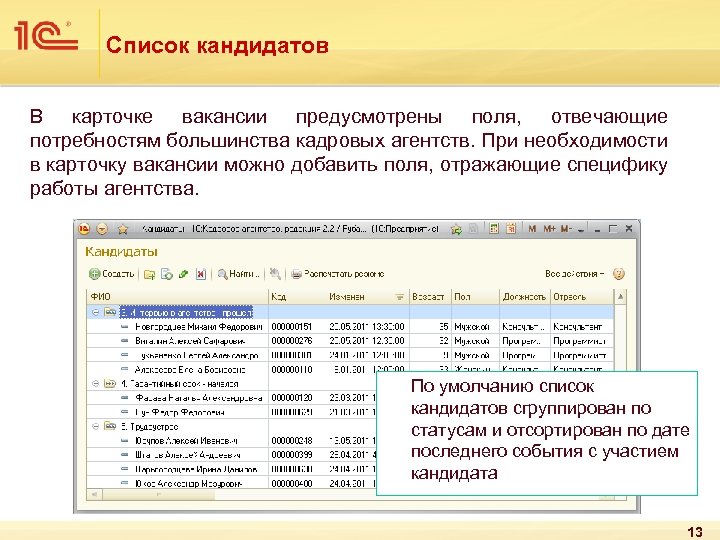The height and width of the screenshot is (540, 720).
Task: Open the calendar icon in the title bar
Action: pyautogui.click(x=511, y=228)
